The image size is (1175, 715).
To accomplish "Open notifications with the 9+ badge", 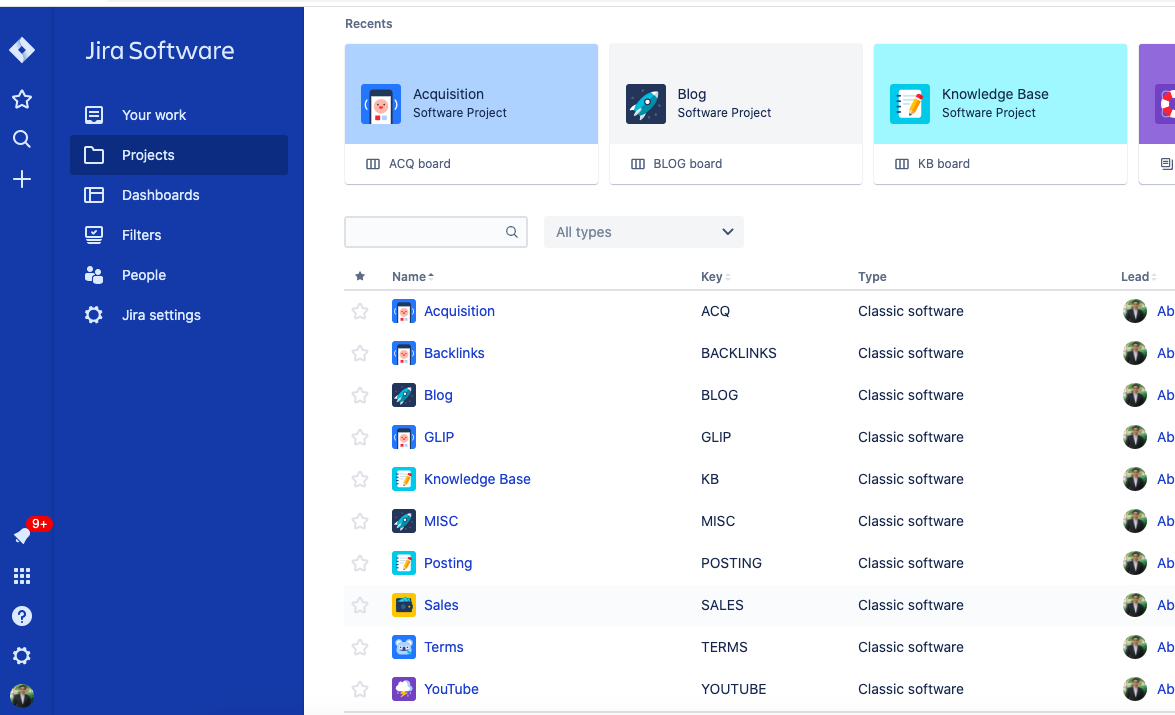I will [x=22, y=535].
